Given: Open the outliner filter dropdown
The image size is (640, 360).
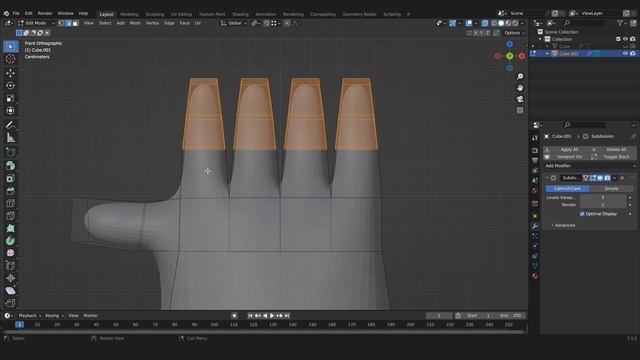Looking at the screenshot, I should (621, 23).
